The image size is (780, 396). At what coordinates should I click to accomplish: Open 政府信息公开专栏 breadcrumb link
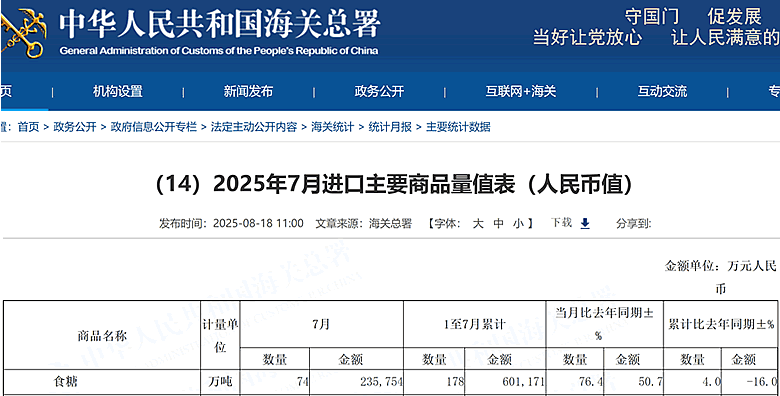[154, 127]
